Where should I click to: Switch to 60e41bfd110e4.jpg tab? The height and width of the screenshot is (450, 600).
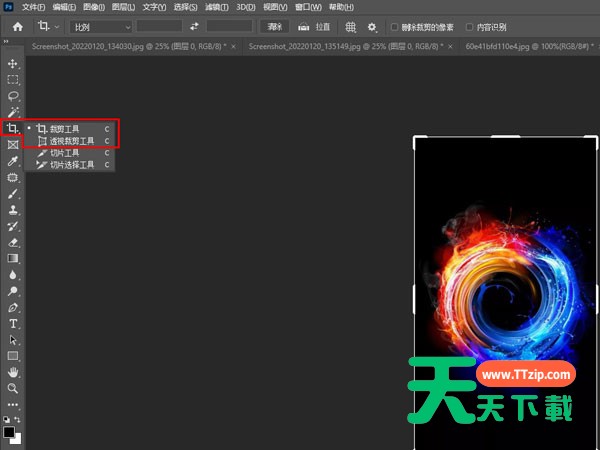point(530,46)
